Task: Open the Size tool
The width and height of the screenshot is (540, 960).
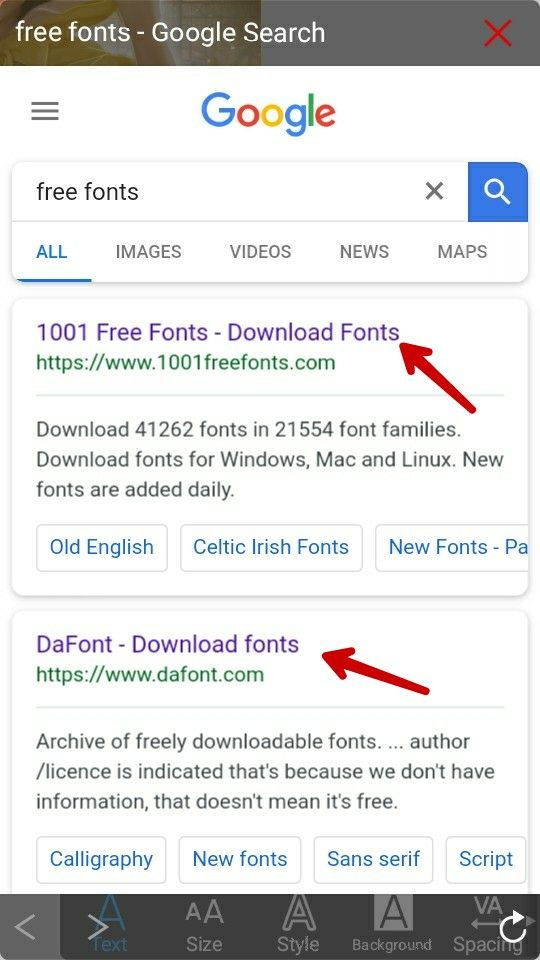Action: coord(204,926)
